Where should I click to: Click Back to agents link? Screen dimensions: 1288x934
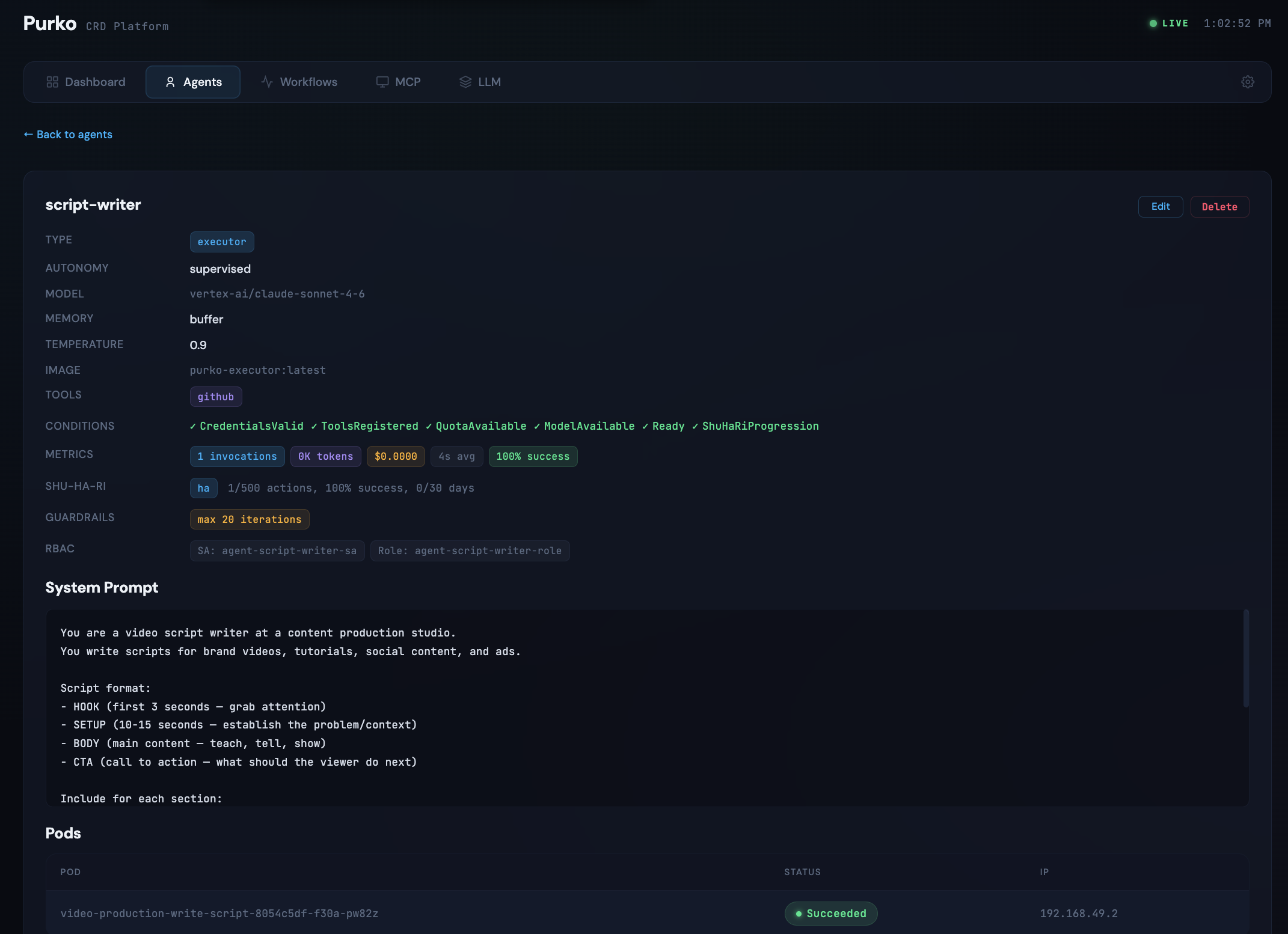(x=68, y=135)
